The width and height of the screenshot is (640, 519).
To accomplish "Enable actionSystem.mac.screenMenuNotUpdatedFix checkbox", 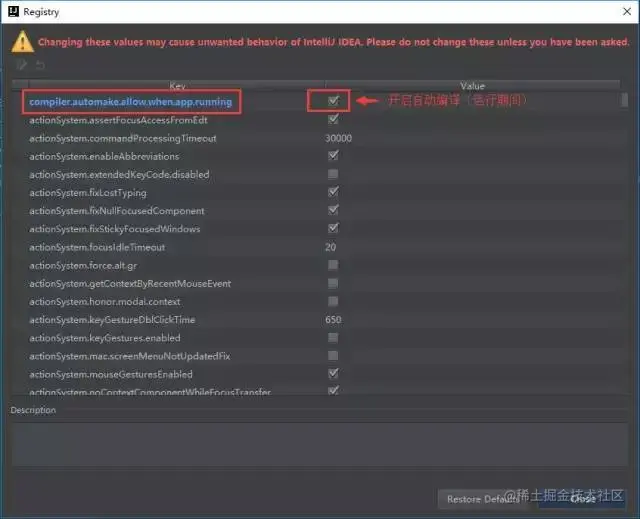I will (333, 356).
